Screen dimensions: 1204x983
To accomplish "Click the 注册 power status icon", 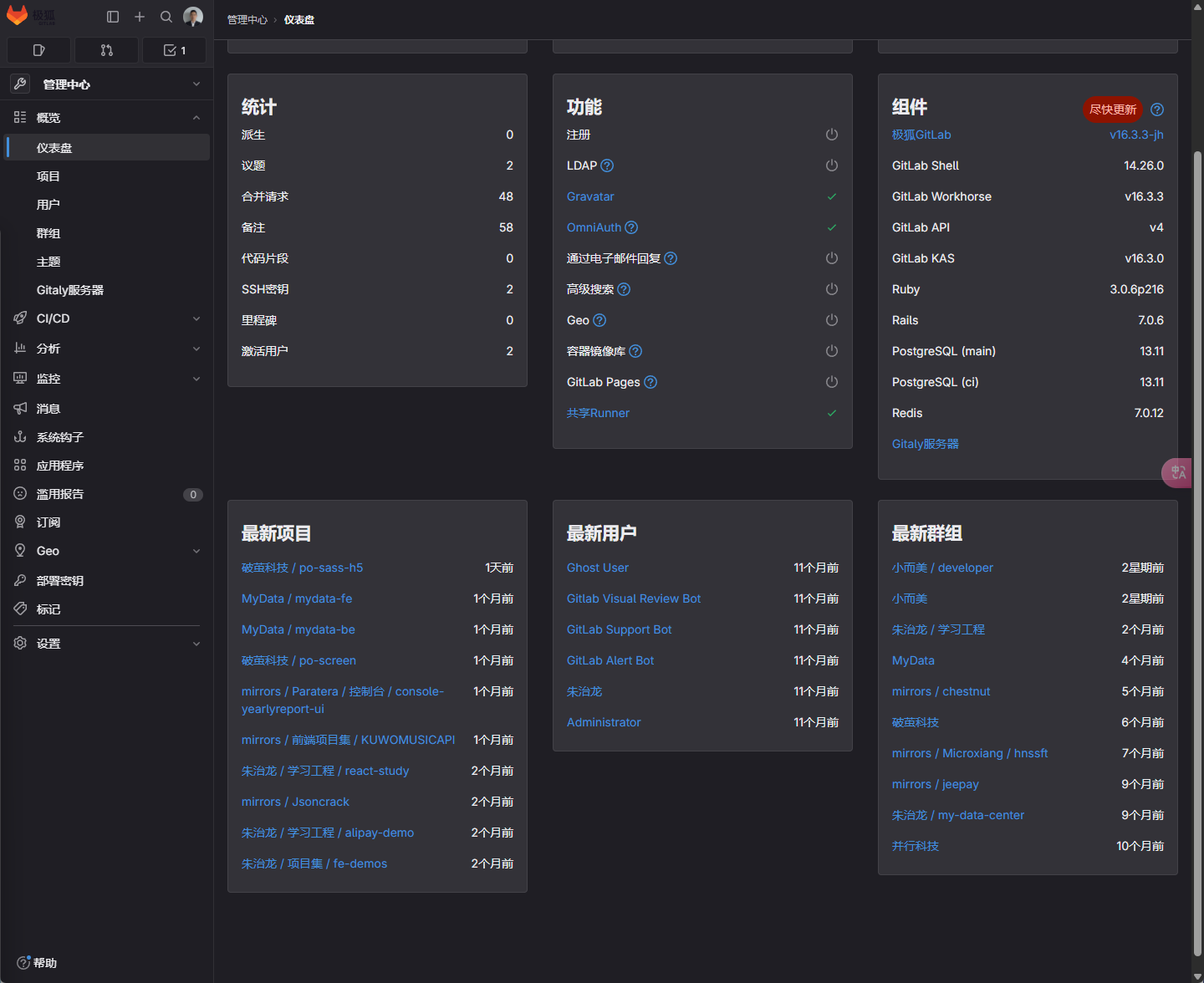I will coord(832,135).
